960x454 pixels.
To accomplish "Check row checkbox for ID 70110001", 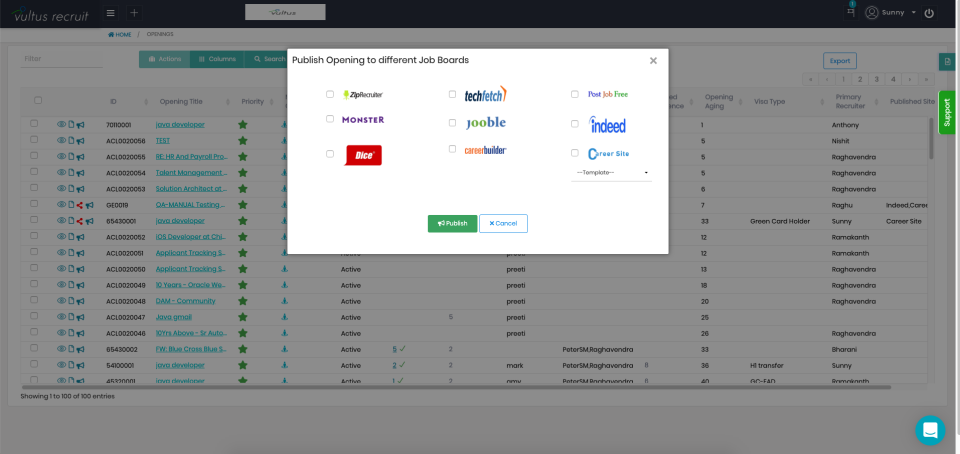I will 34,124.
